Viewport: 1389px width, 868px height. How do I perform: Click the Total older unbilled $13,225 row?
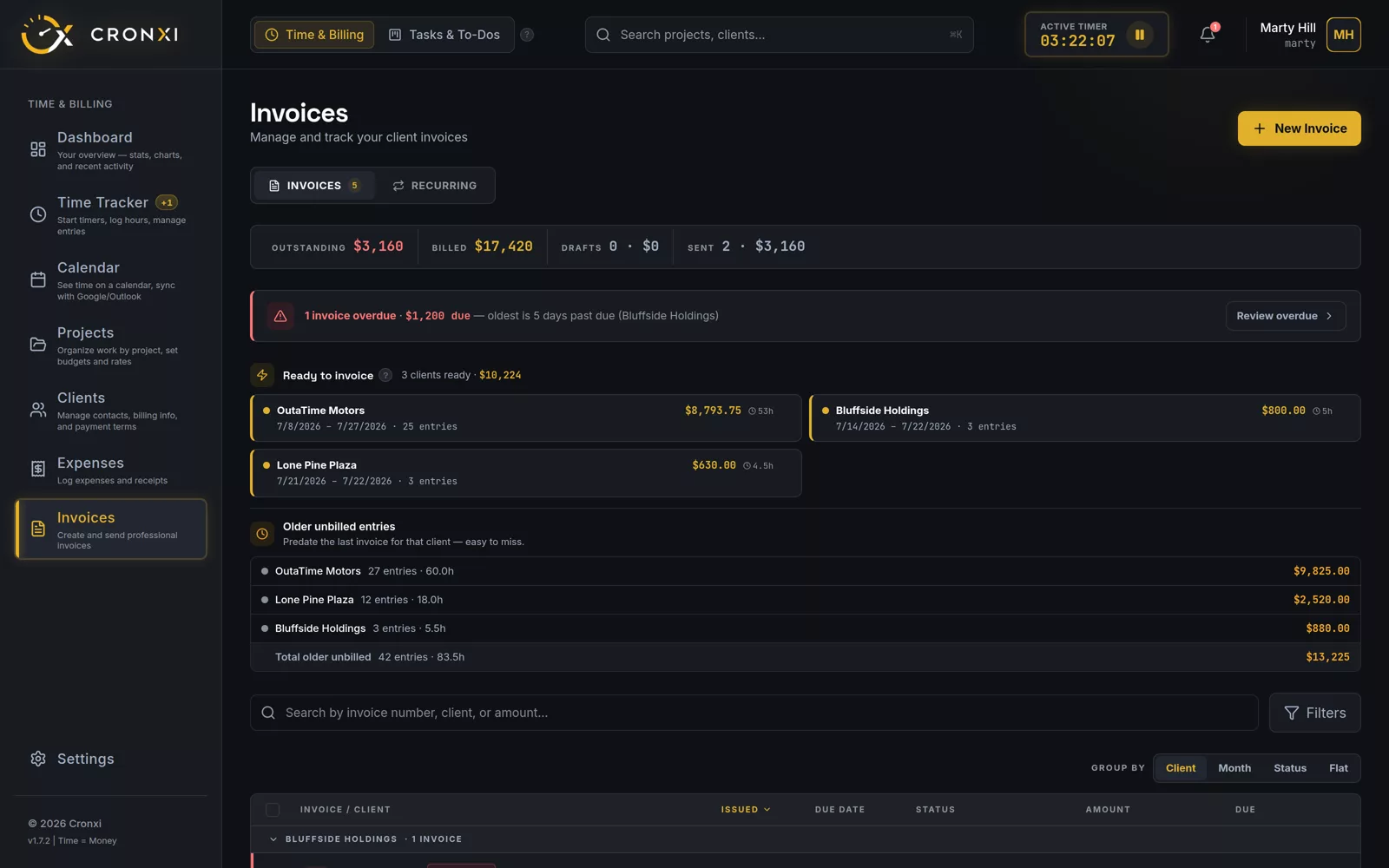coord(805,657)
